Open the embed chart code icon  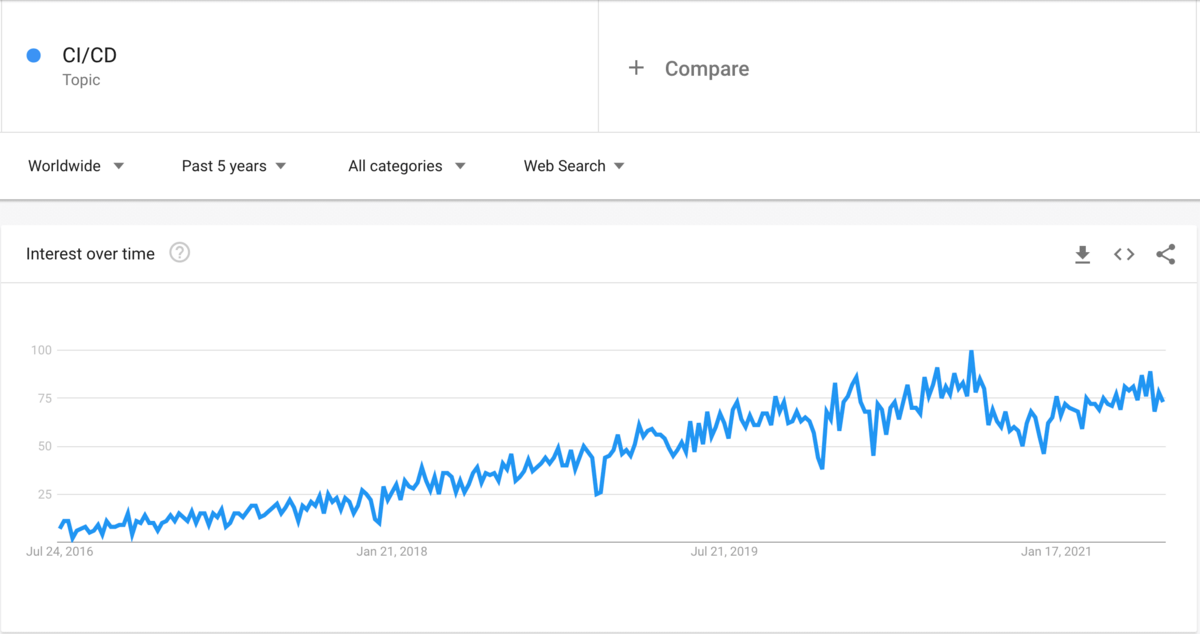coord(1124,255)
